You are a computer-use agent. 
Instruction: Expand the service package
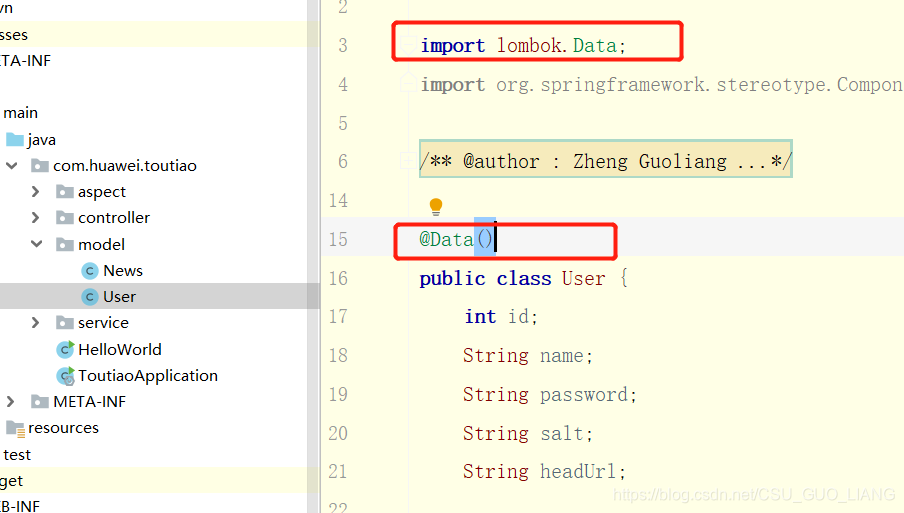pyautogui.click(x=36, y=323)
